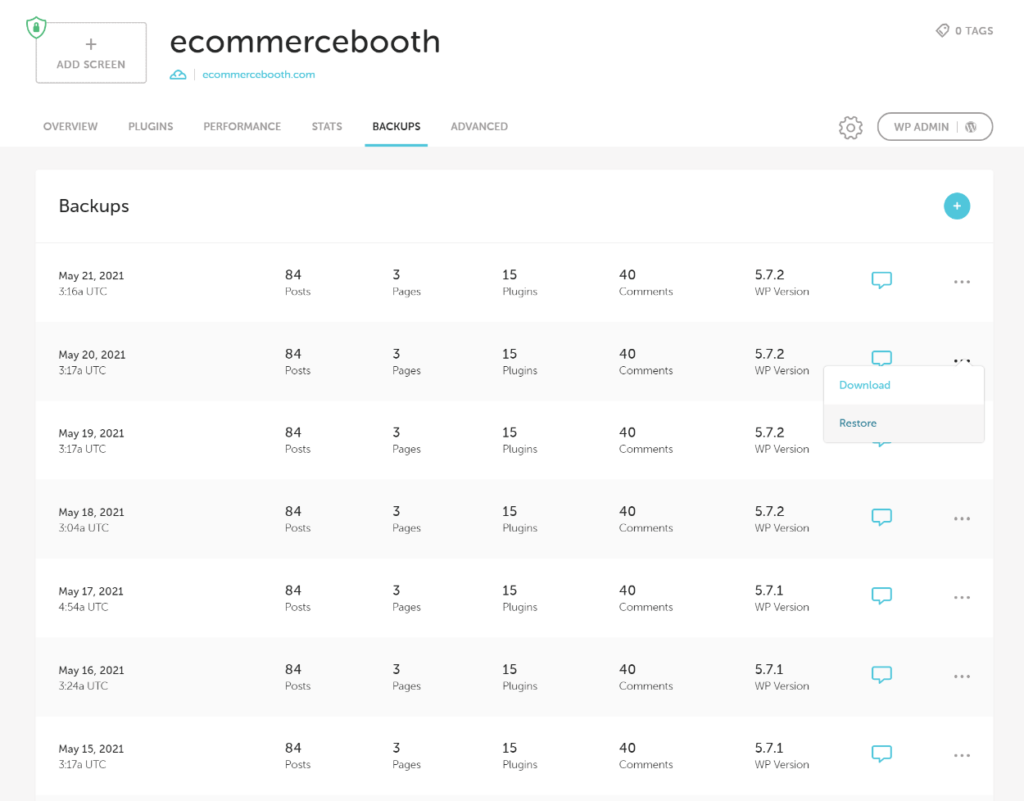Open site settings with the gear icon

coord(850,127)
